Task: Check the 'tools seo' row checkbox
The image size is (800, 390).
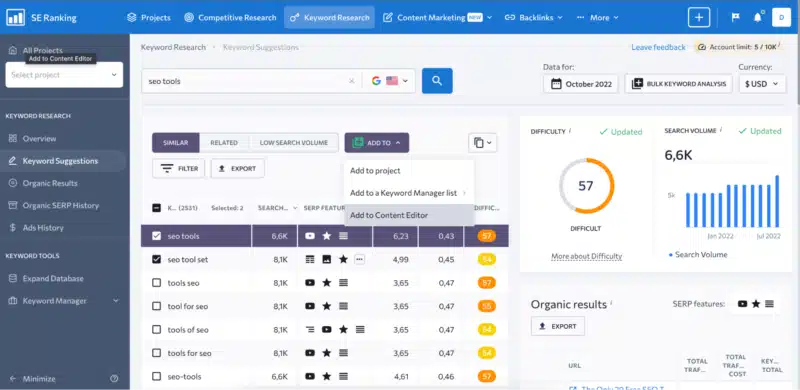Action: click(157, 283)
